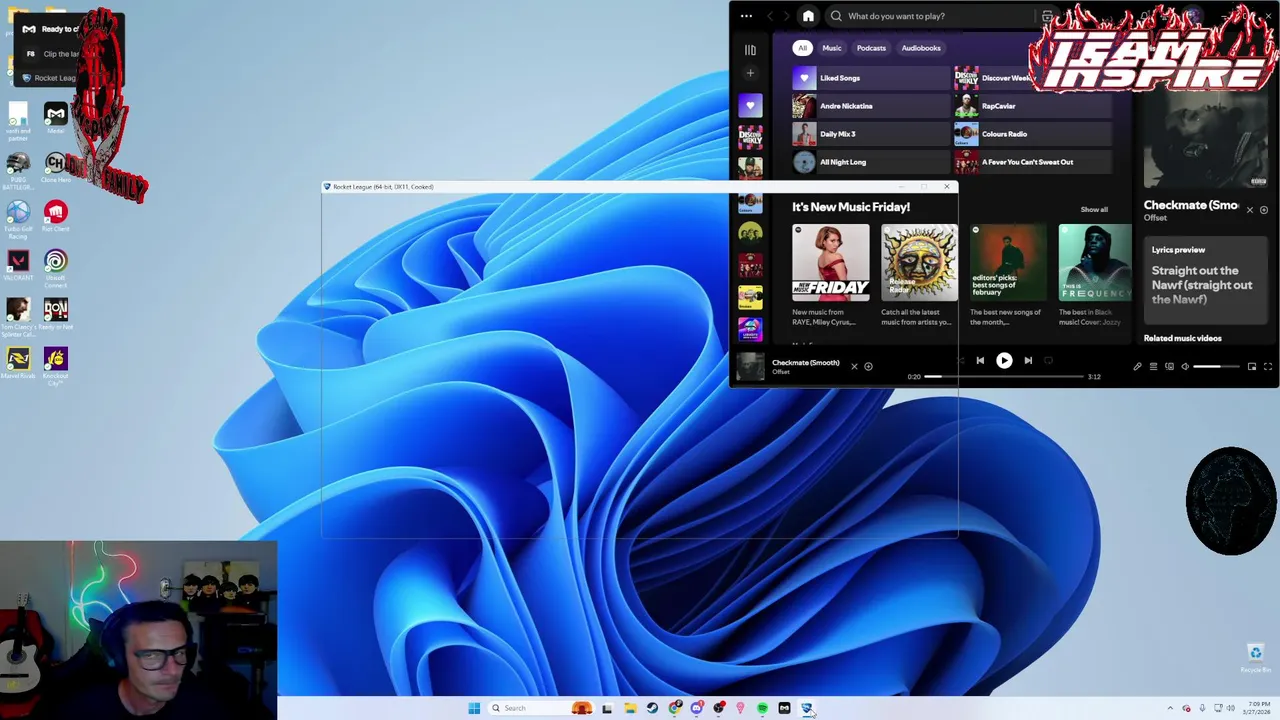This screenshot has width=1280, height=720.
Task: Open VALORANT desktop shortcut
Action: tap(18, 264)
